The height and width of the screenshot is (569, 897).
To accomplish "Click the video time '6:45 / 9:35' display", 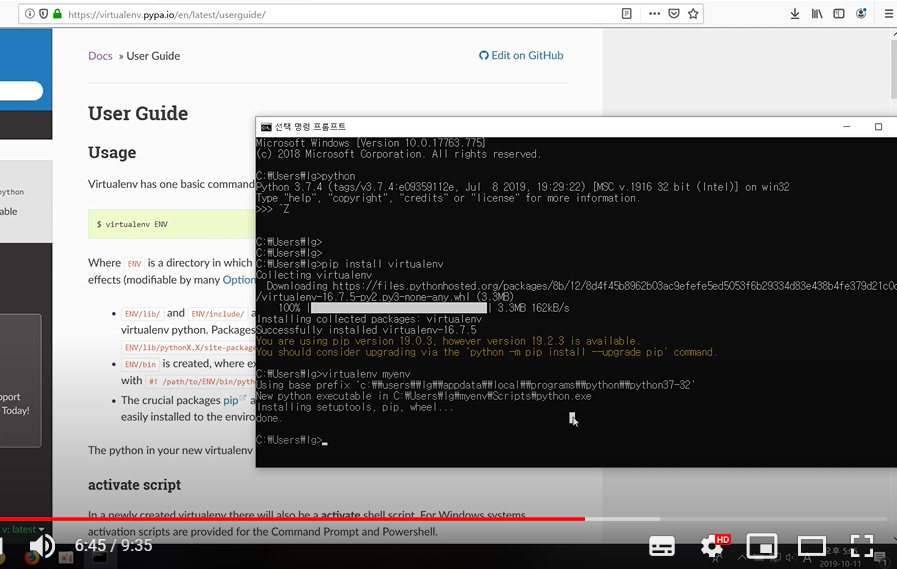I will [114, 546].
